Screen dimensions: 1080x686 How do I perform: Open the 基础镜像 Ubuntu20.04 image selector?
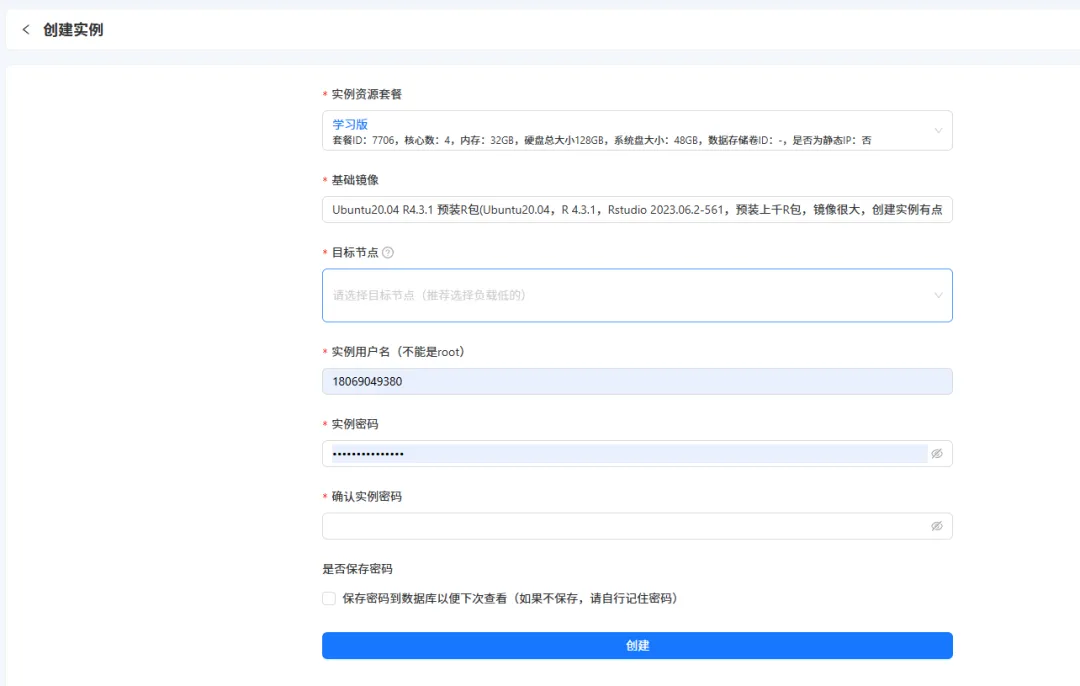[x=637, y=209]
